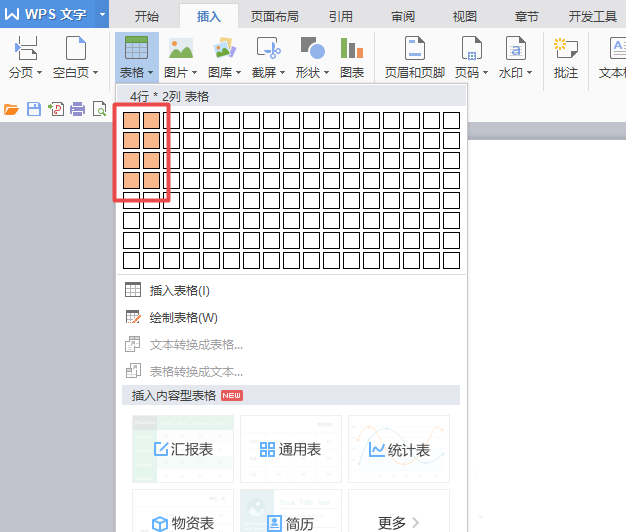Click the Watermark (水印) icon
The image size is (626, 532).
[515, 48]
